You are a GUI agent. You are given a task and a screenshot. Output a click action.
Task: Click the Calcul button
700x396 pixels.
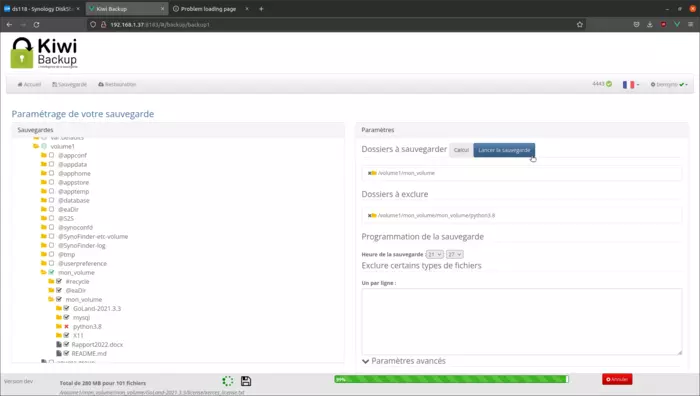click(x=461, y=150)
